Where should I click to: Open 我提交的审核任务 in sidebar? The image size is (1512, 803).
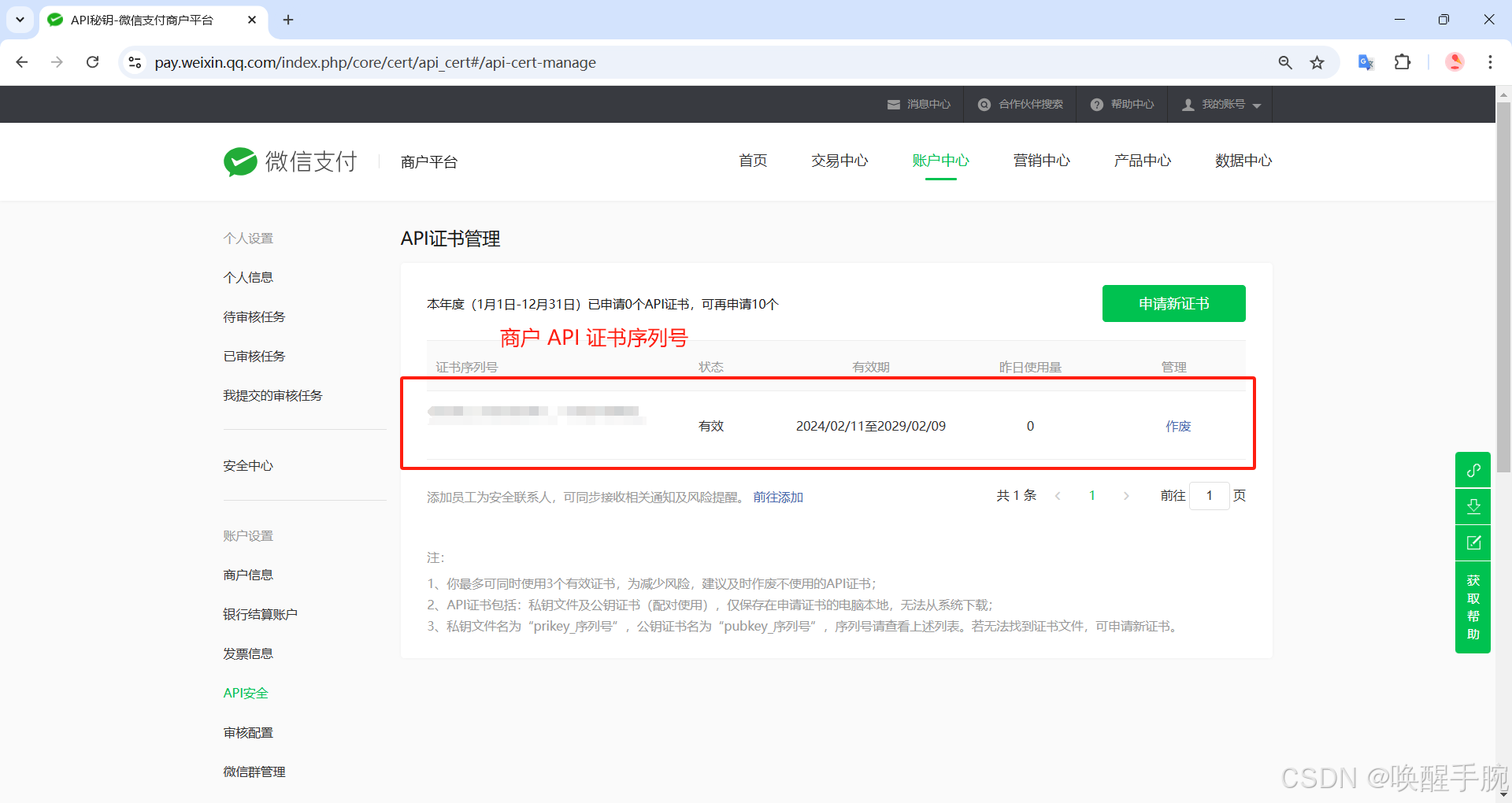[x=272, y=395]
